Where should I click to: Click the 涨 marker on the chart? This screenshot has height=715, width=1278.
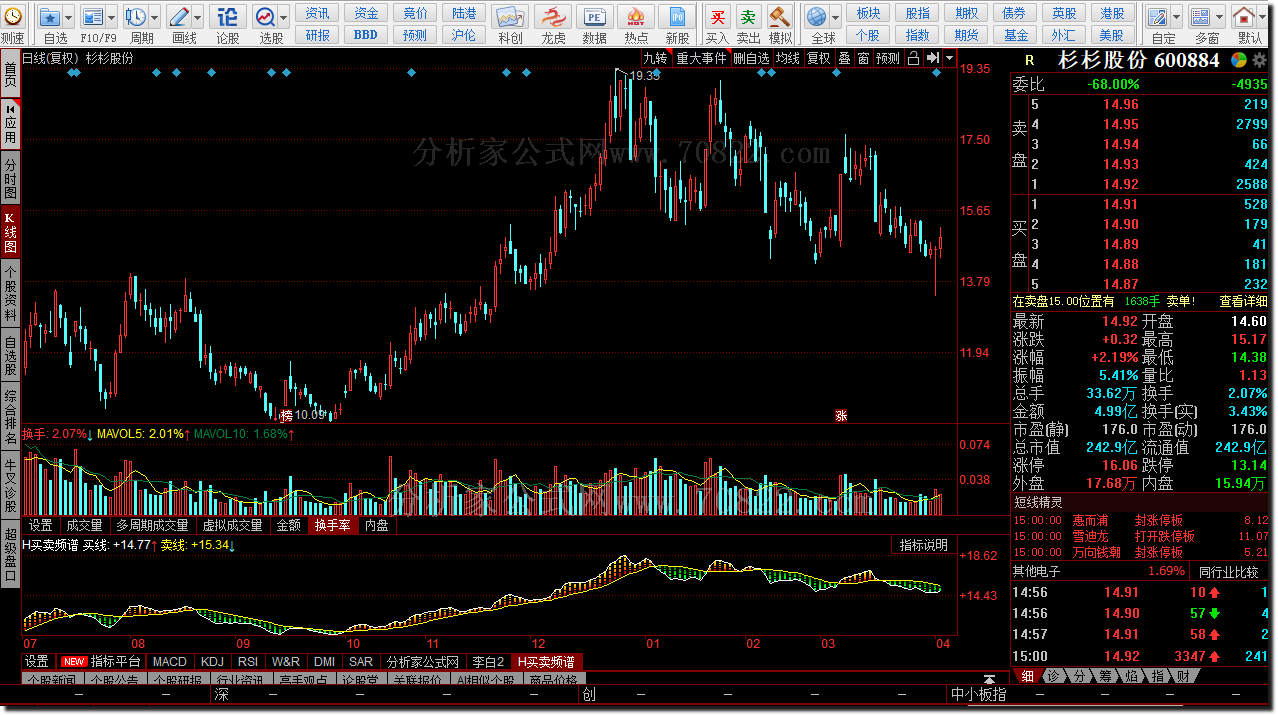(841, 415)
